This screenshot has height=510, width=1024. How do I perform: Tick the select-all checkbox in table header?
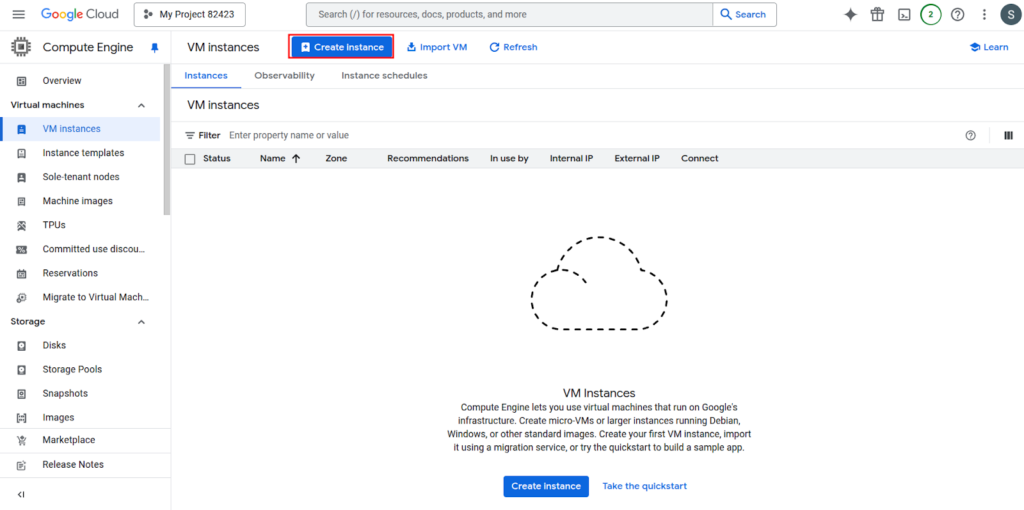(x=190, y=159)
